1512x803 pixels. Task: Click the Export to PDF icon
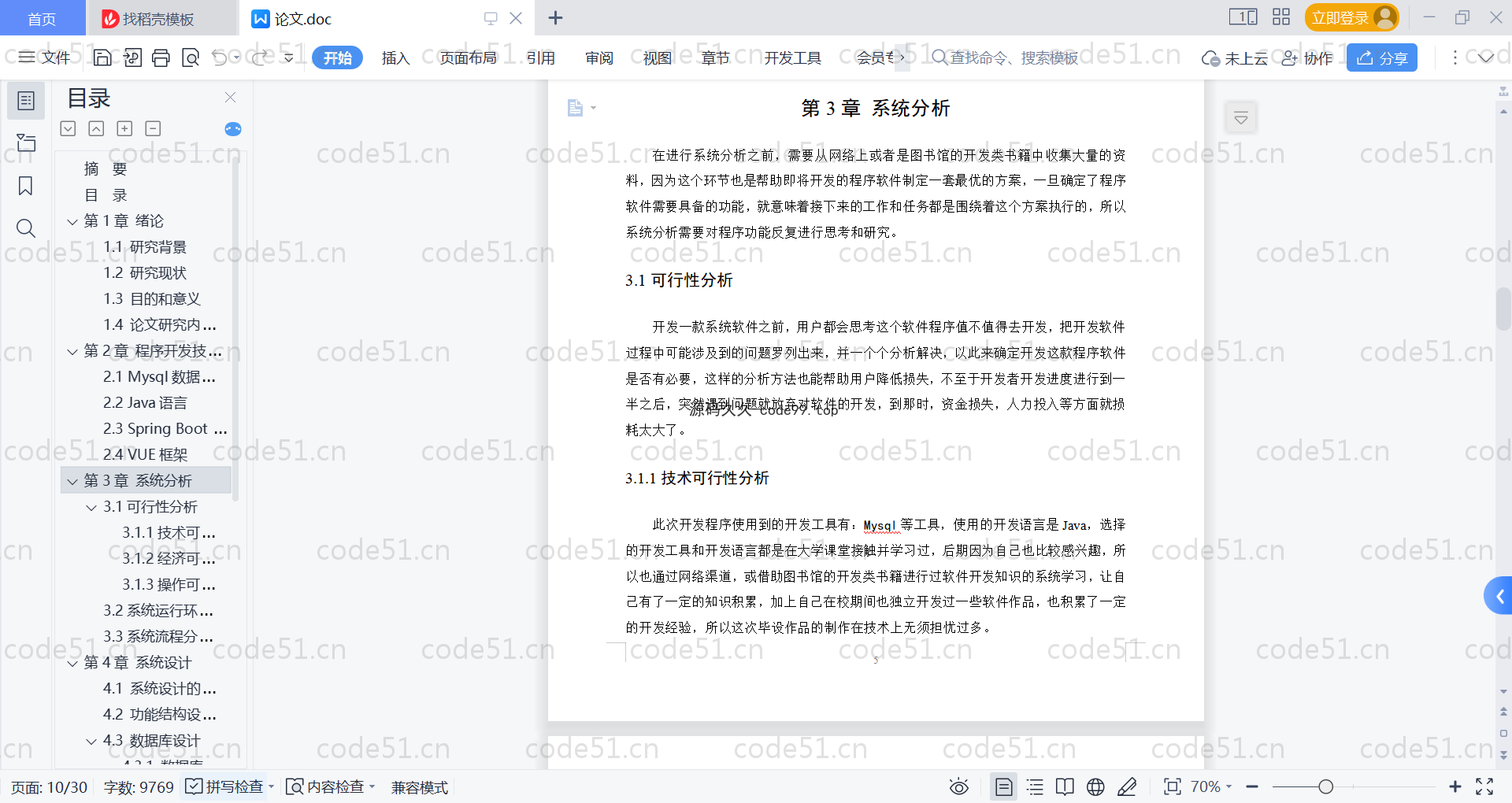point(132,57)
